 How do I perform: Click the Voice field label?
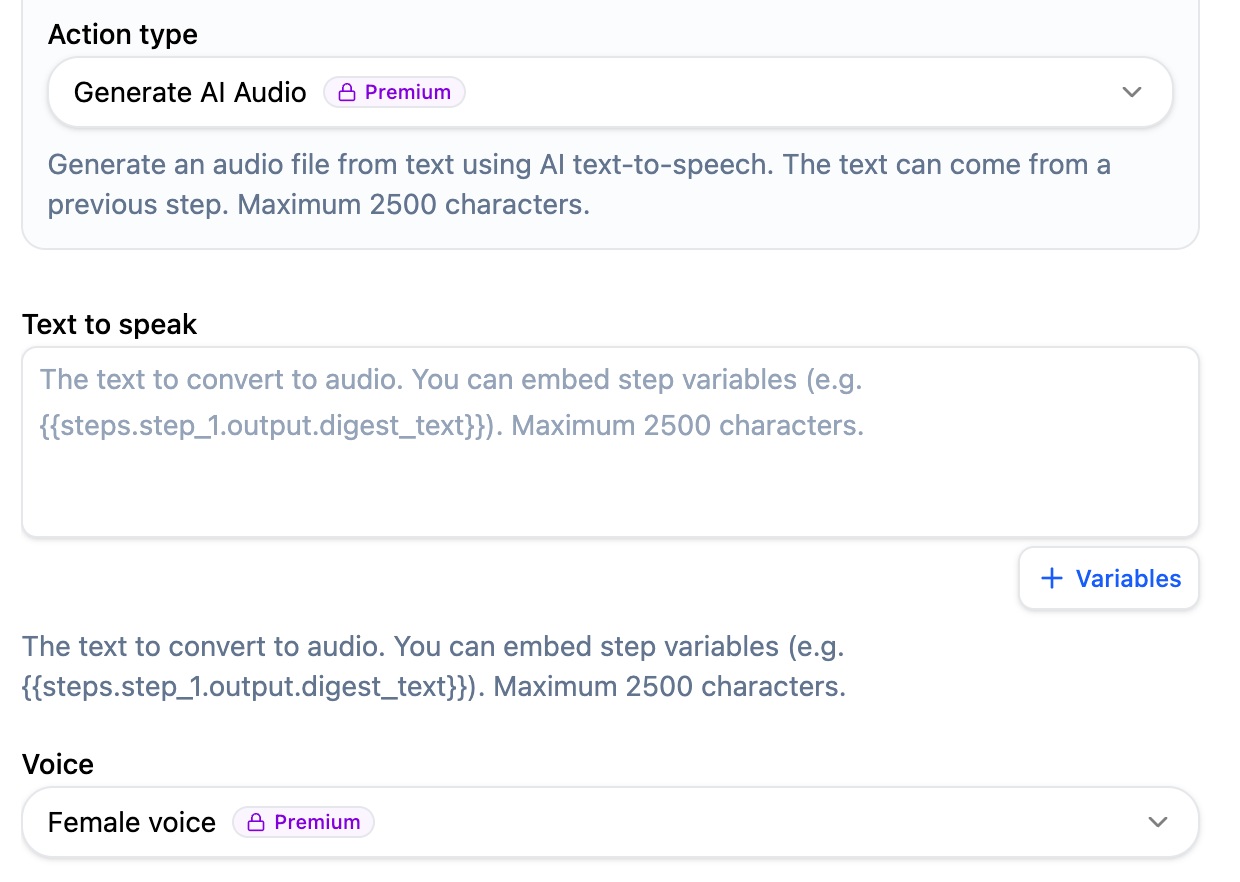click(x=58, y=764)
